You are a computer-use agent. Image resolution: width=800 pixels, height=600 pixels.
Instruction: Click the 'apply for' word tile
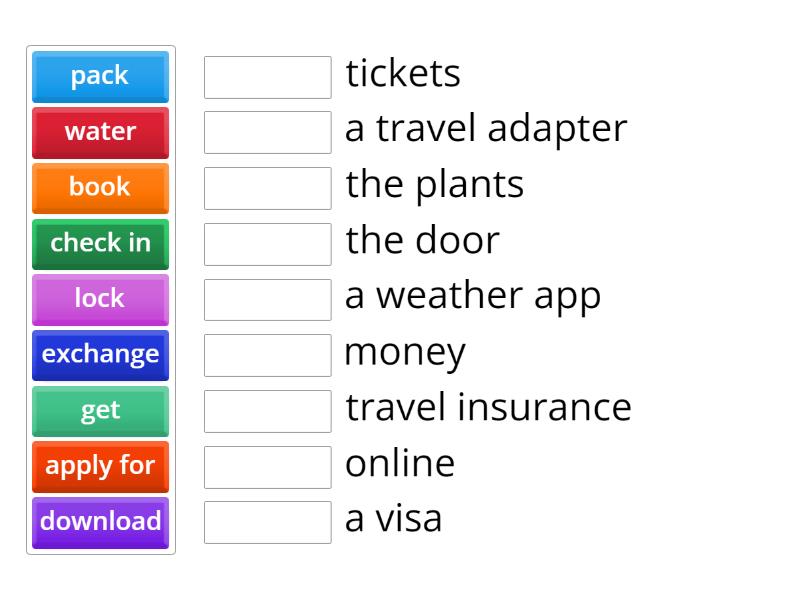[x=100, y=465]
